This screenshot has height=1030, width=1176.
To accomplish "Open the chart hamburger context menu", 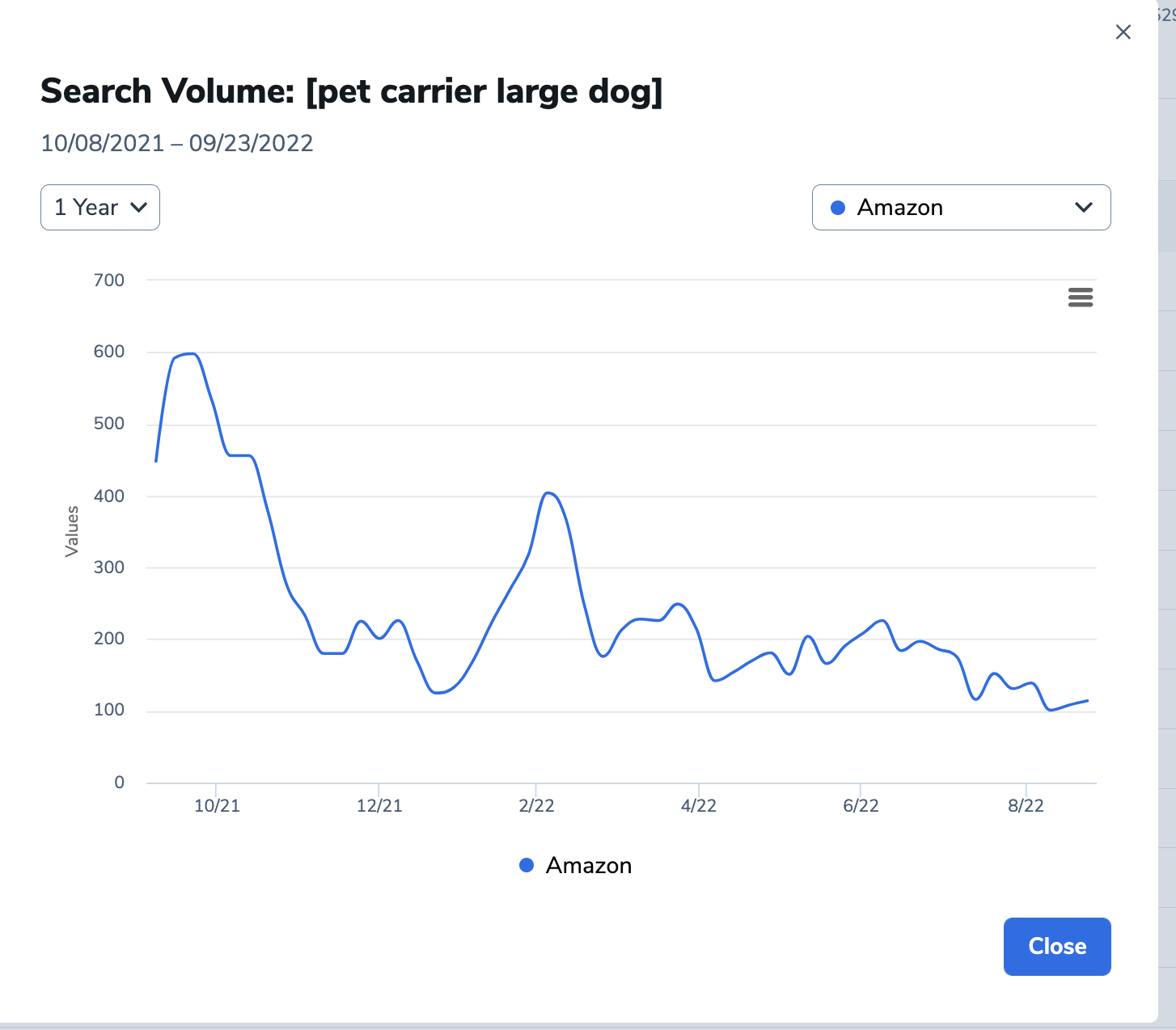I will (1081, 298).
